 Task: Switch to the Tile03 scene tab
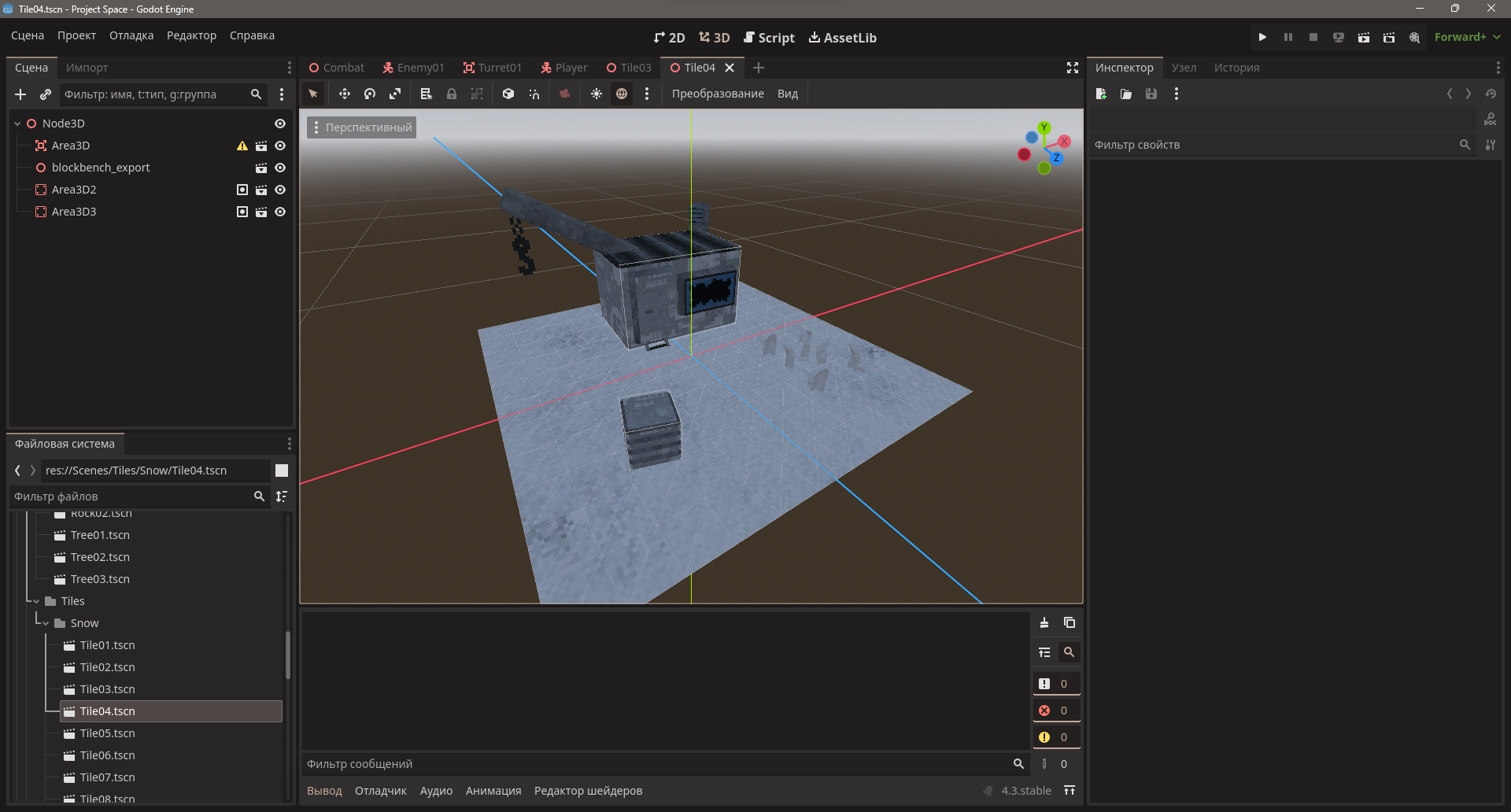(x=629, y=68)
